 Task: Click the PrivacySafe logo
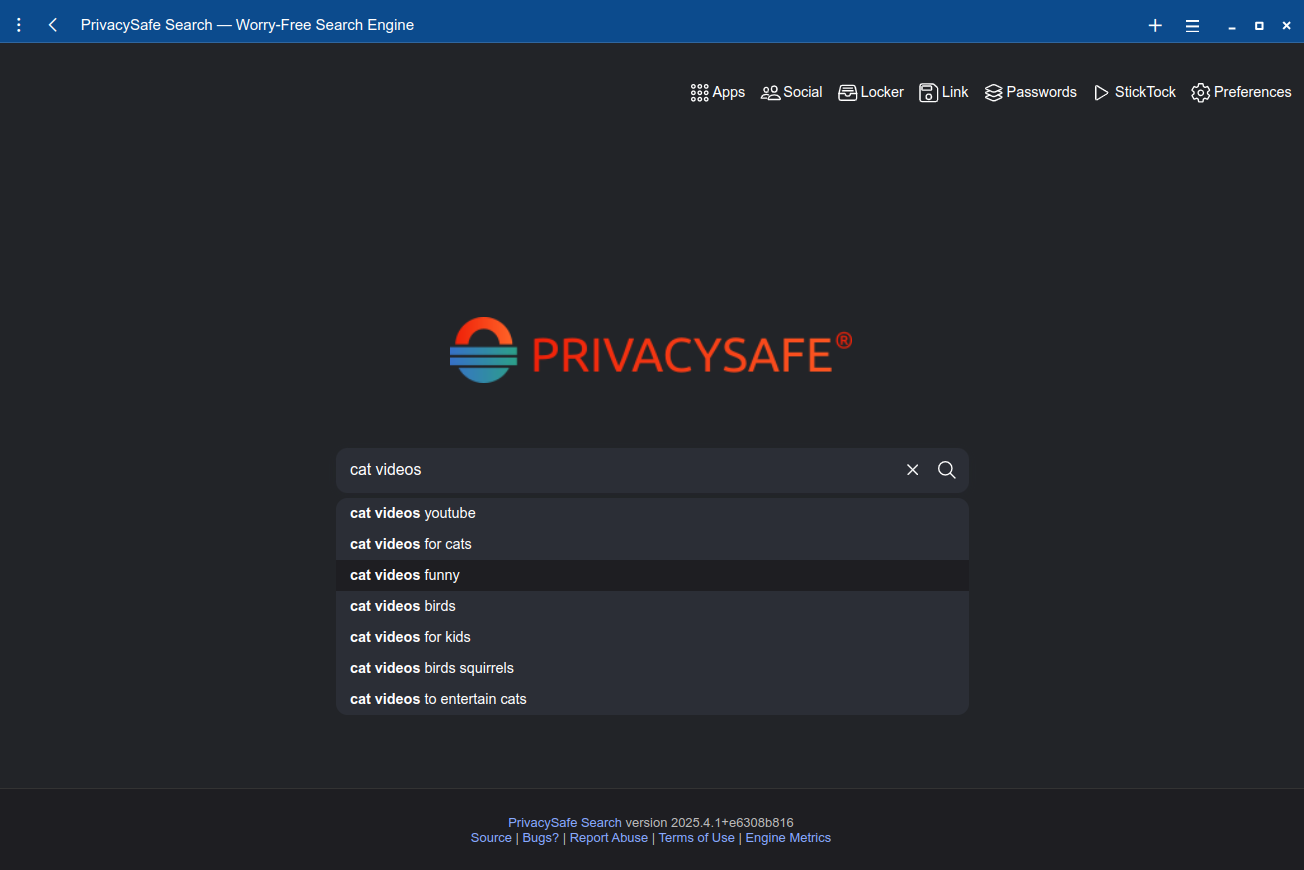pyautogui.click(x=651, y=349)
